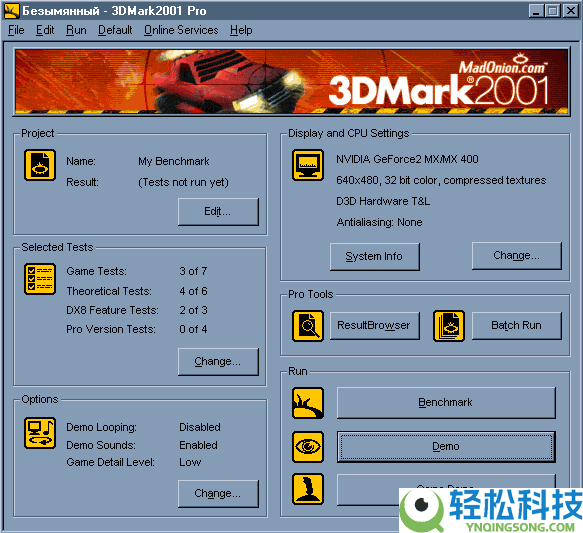Click the Selected Tests checklist icon

[40, 279]
